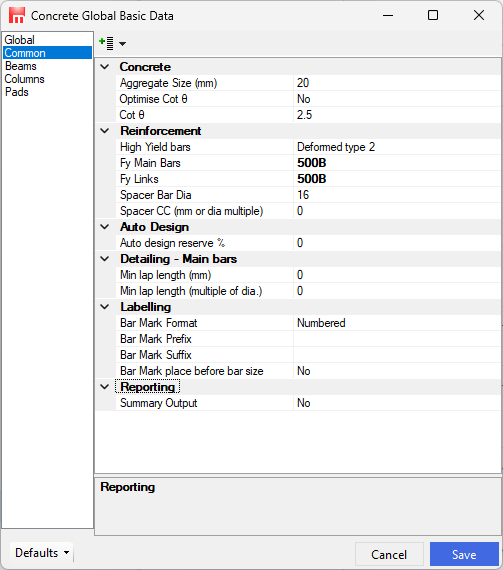Select the High Yield bars label
This screenshot has height=570, width=503.
tap(155, 147)
